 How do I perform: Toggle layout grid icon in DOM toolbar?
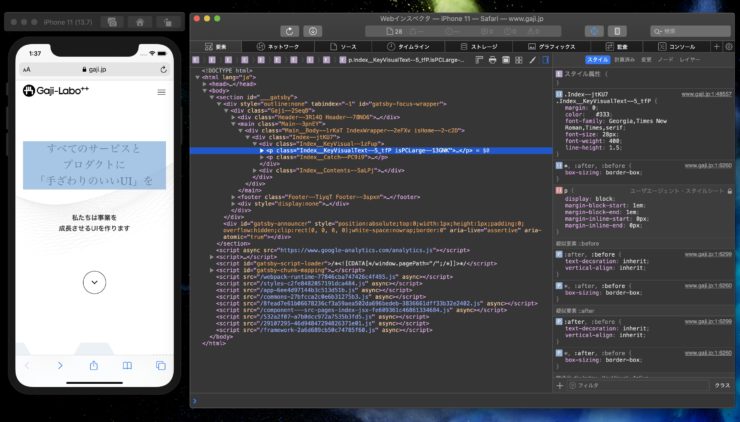click(x=519, y=60)
